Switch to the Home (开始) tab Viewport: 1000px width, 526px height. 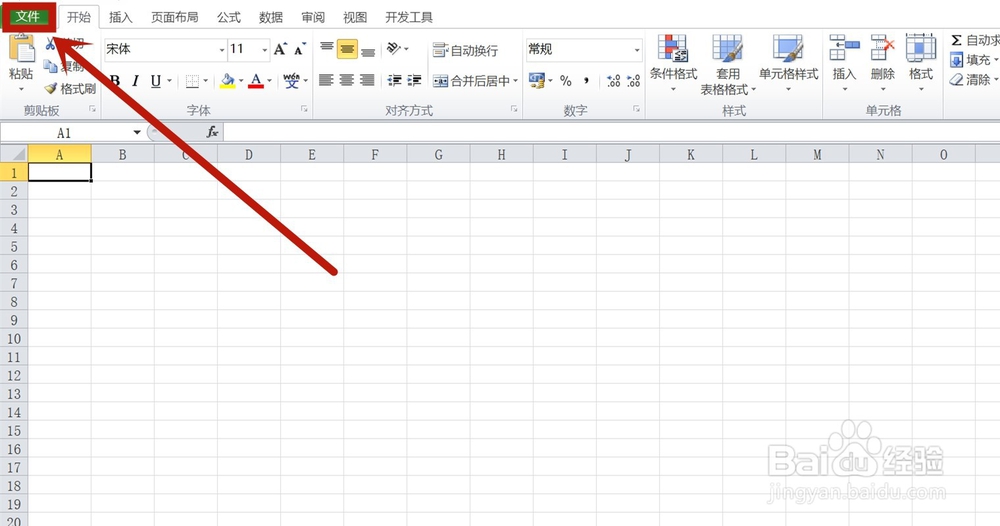tap(79, 17)
